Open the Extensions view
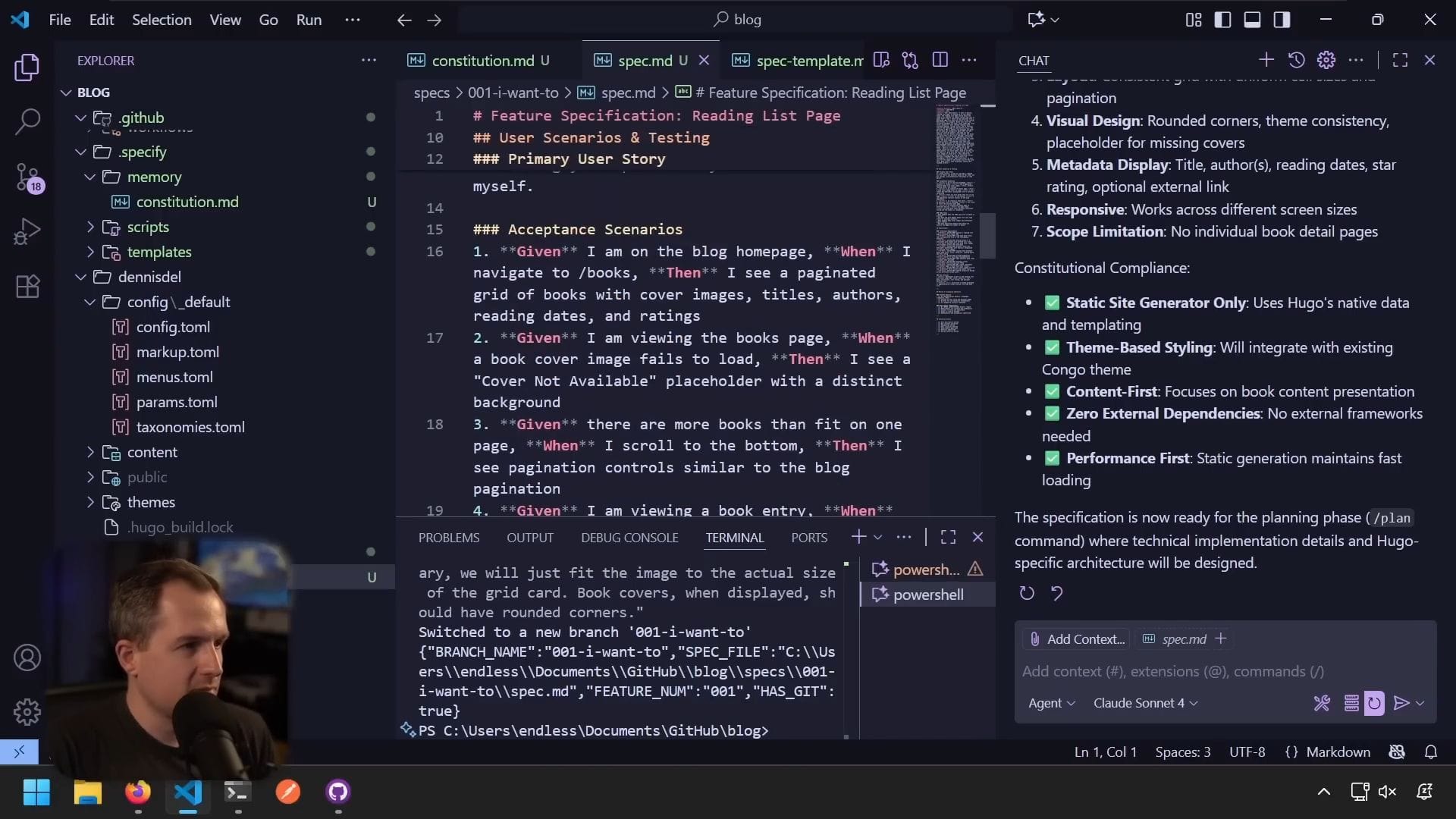Viewport: 1456px width, 819px height. tap(27, 287)
